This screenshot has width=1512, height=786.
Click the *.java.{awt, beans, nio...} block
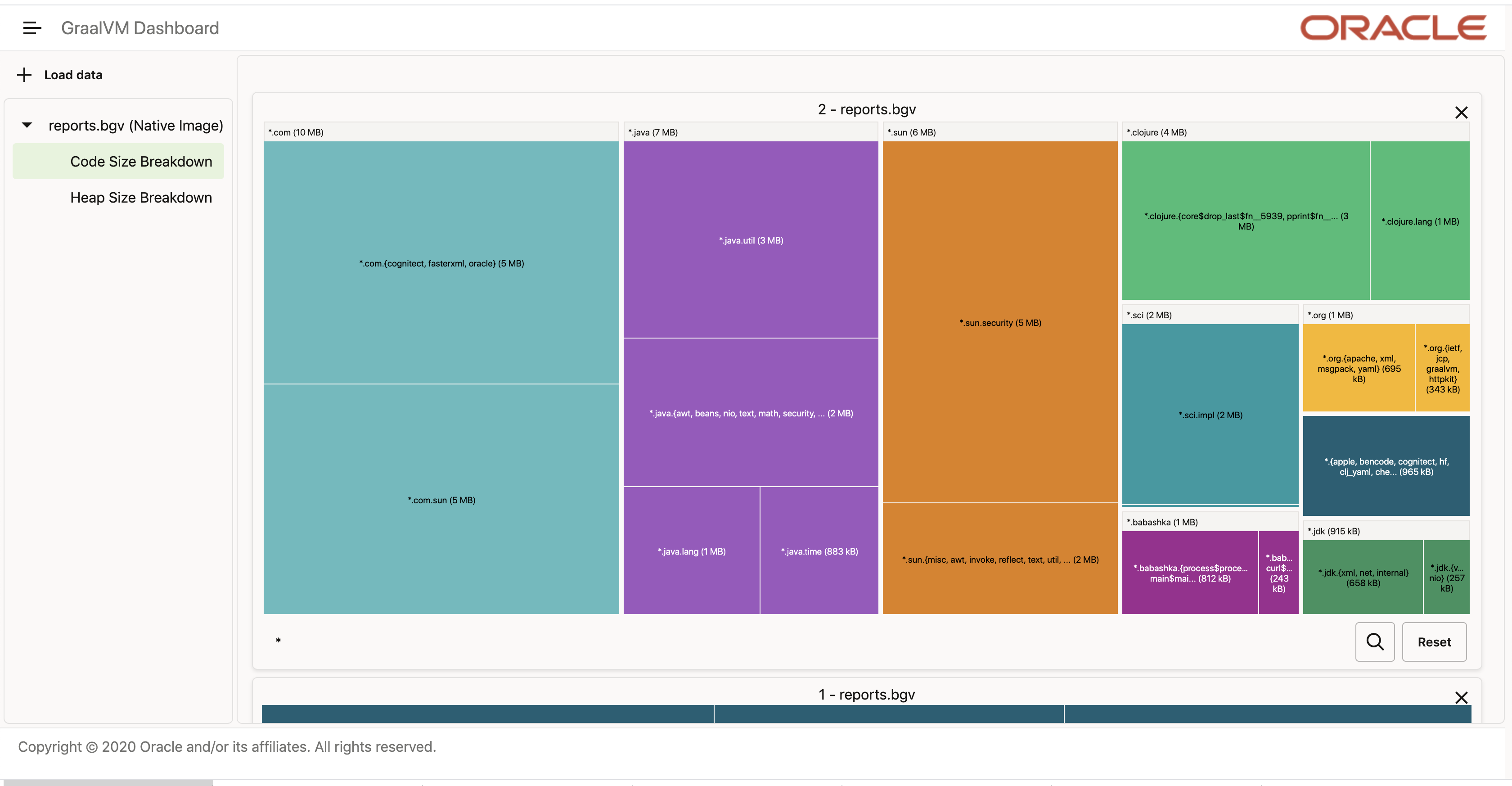(x=751, y=413)
